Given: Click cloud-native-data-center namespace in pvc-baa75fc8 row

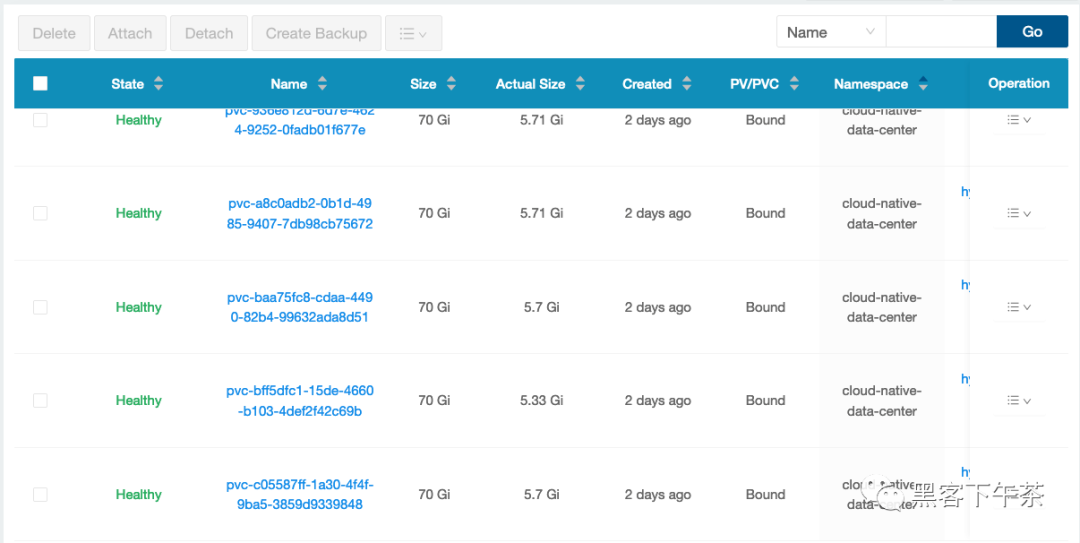Looking at the screenshot, I should click(x=882, y=307).
